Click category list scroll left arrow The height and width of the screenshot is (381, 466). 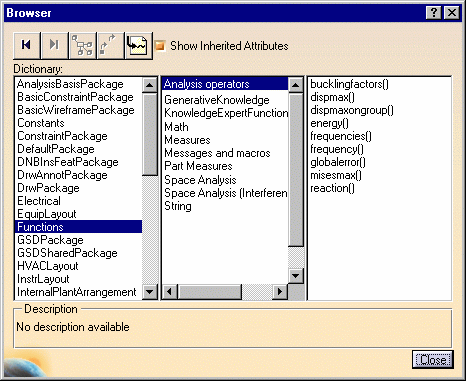click(170, 292)
